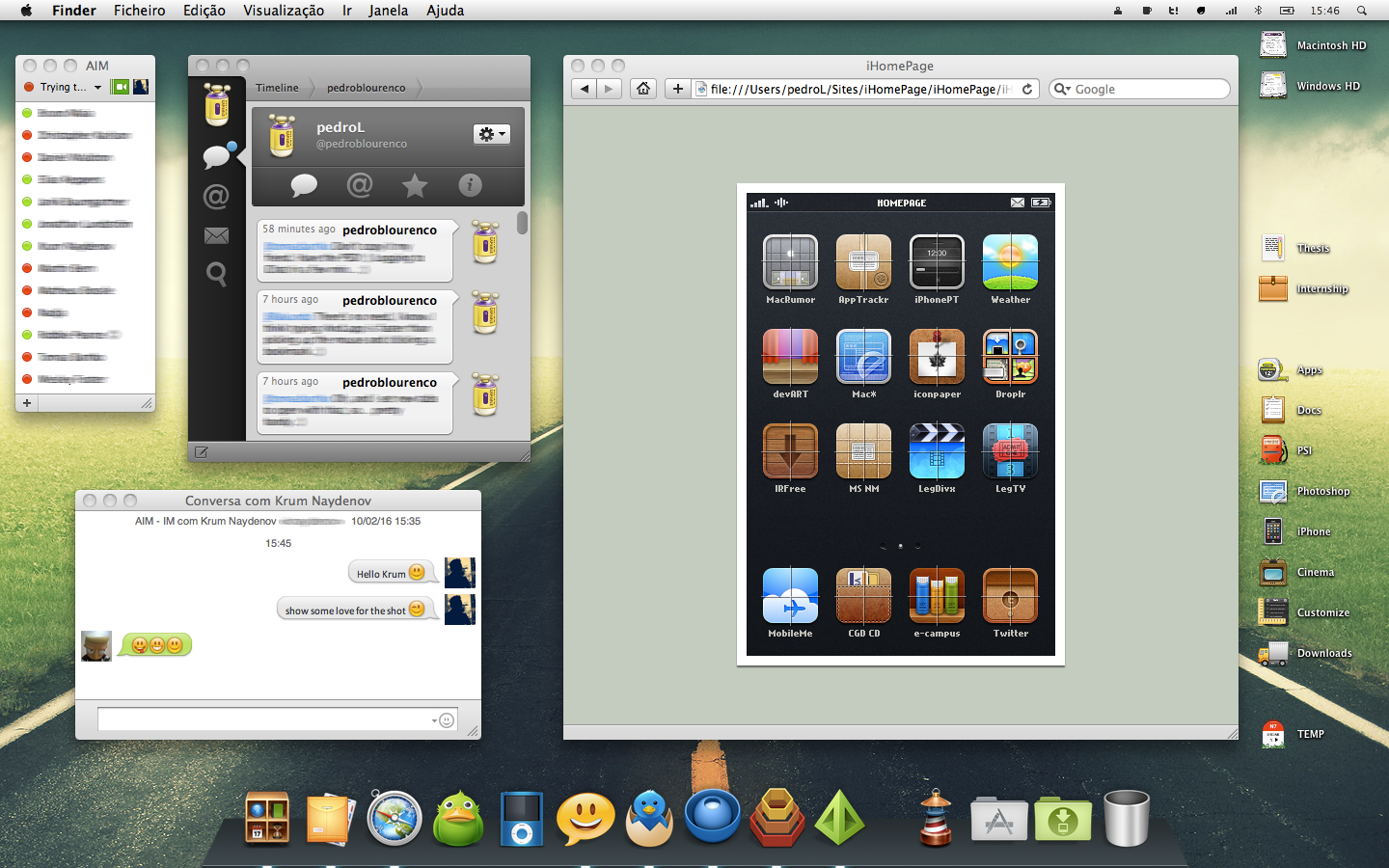Open Trash in the Dock

coord(1126,818)
